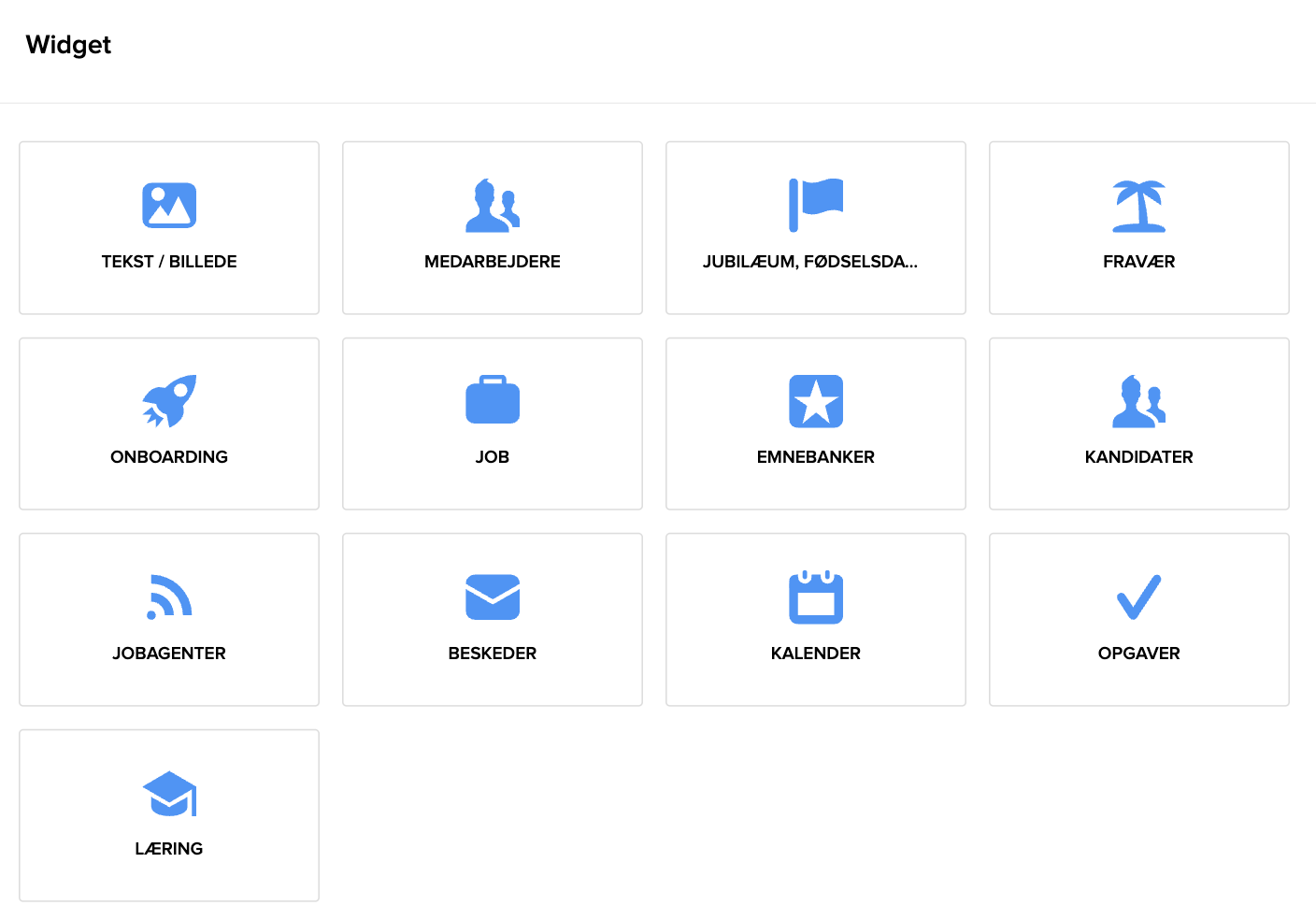
Task: Click the star Emnebanker icon
Action: [816, 401]
